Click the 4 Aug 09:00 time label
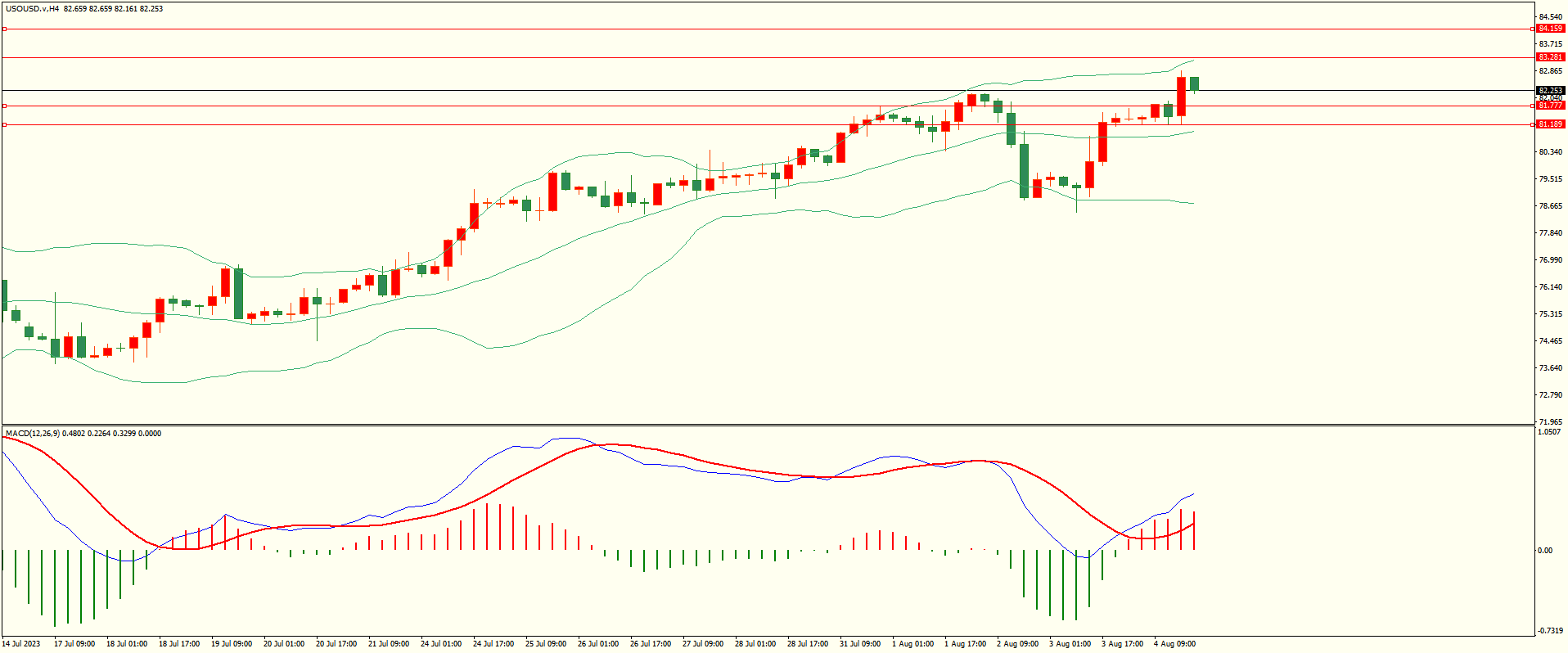Viewport: 1568px width, 653px height. [x=1174, y=644]
